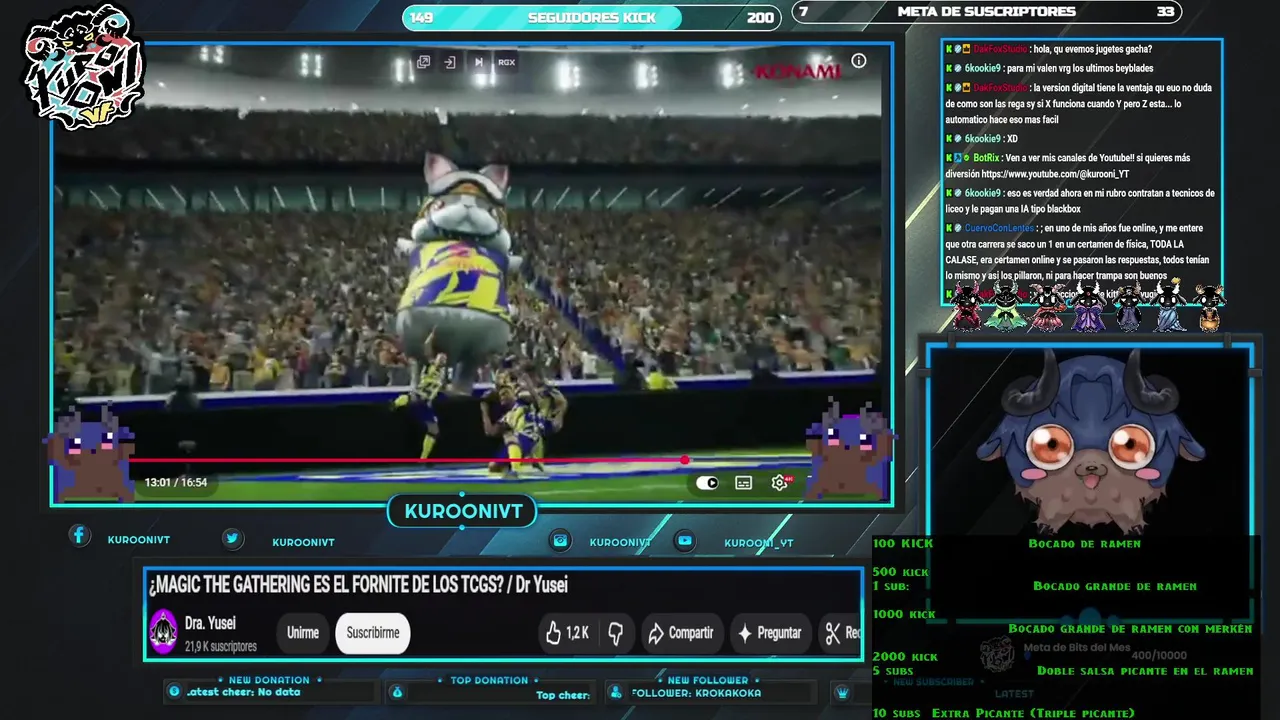Screen dimensions: 1280x720
Task: Toggle the autoplay switch in the player
Action: [707, 483]
